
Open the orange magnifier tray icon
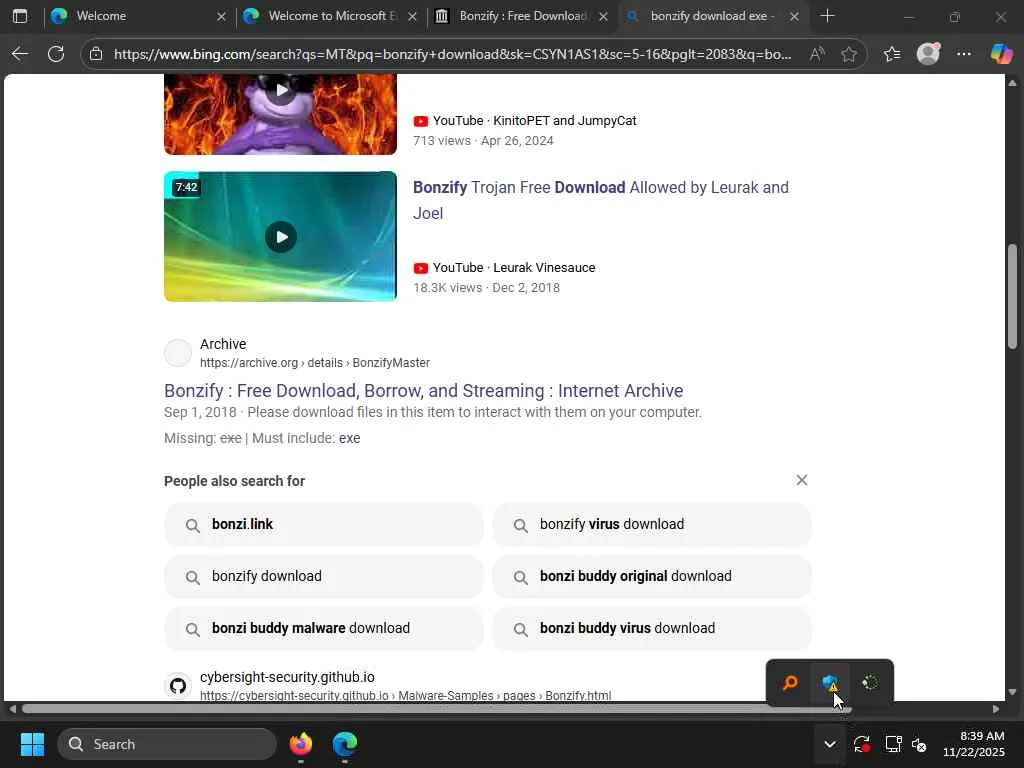(x=790, y=683)
